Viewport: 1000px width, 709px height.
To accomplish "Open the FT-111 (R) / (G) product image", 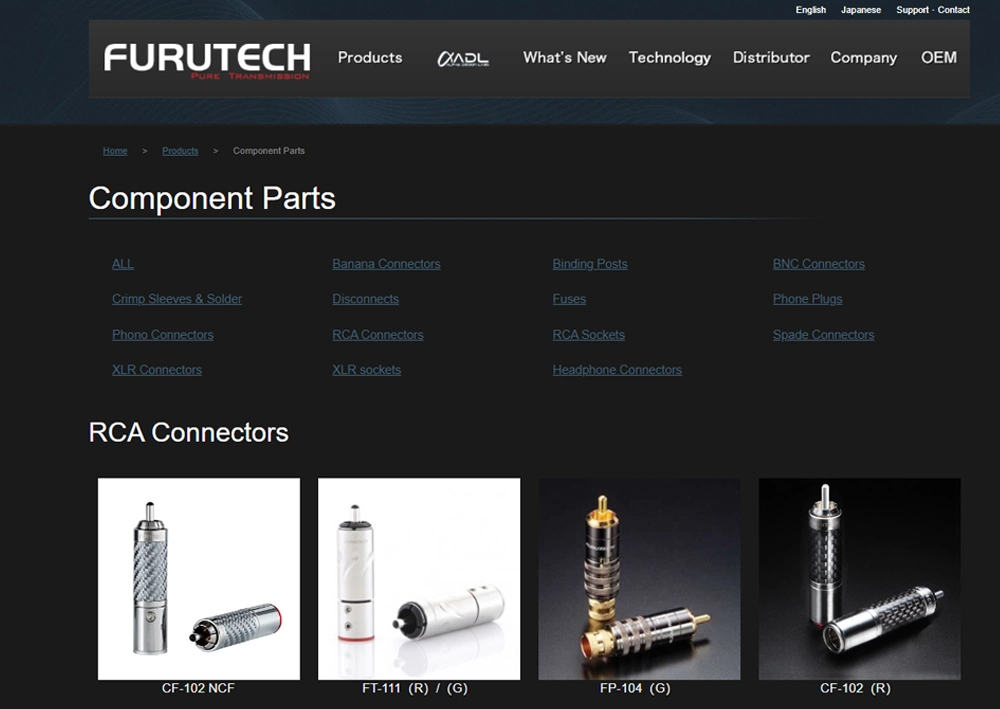I will coord(419,579).
